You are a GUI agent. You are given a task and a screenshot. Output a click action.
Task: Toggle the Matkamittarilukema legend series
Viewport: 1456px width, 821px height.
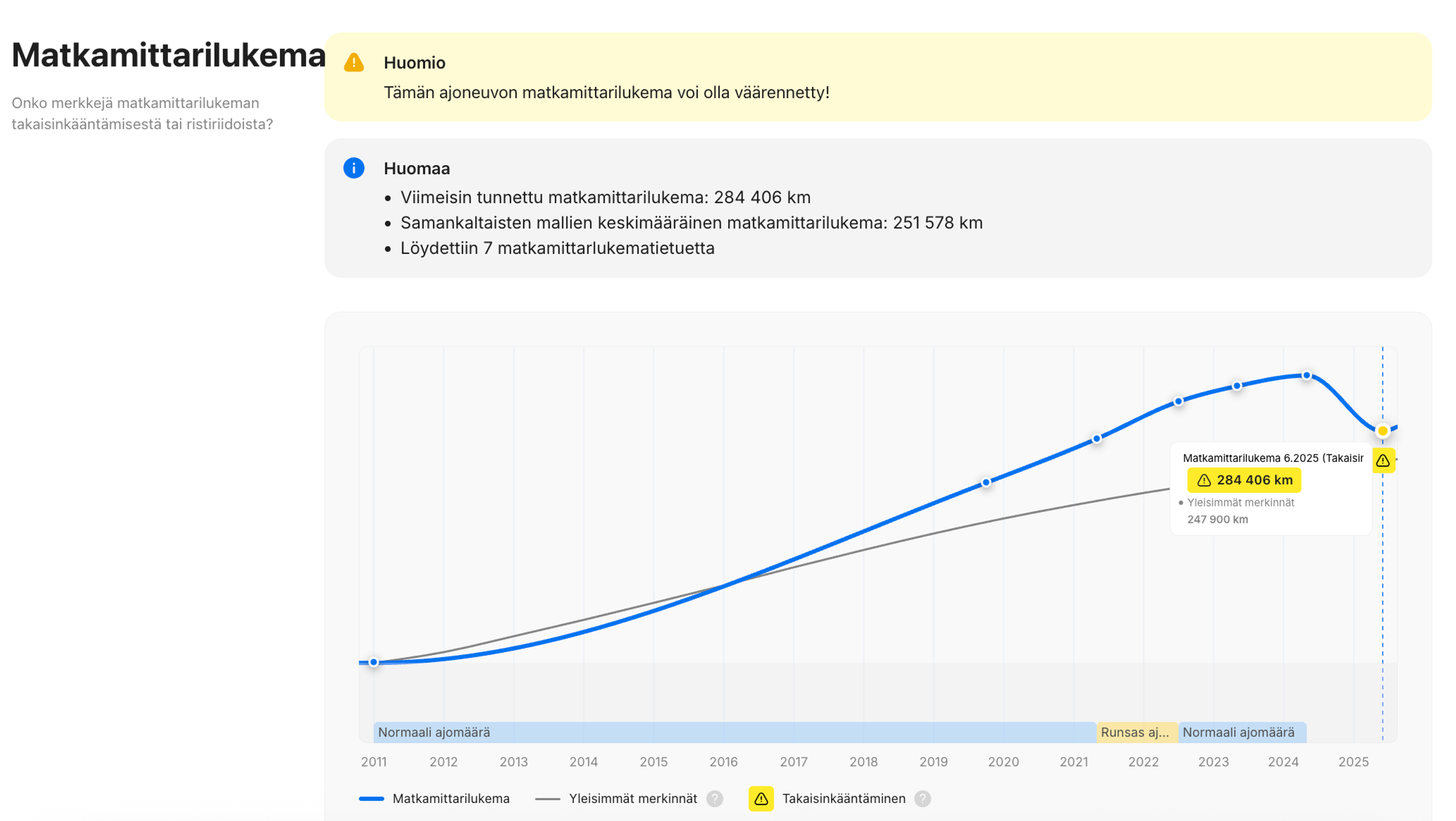[x=450, y=798]
